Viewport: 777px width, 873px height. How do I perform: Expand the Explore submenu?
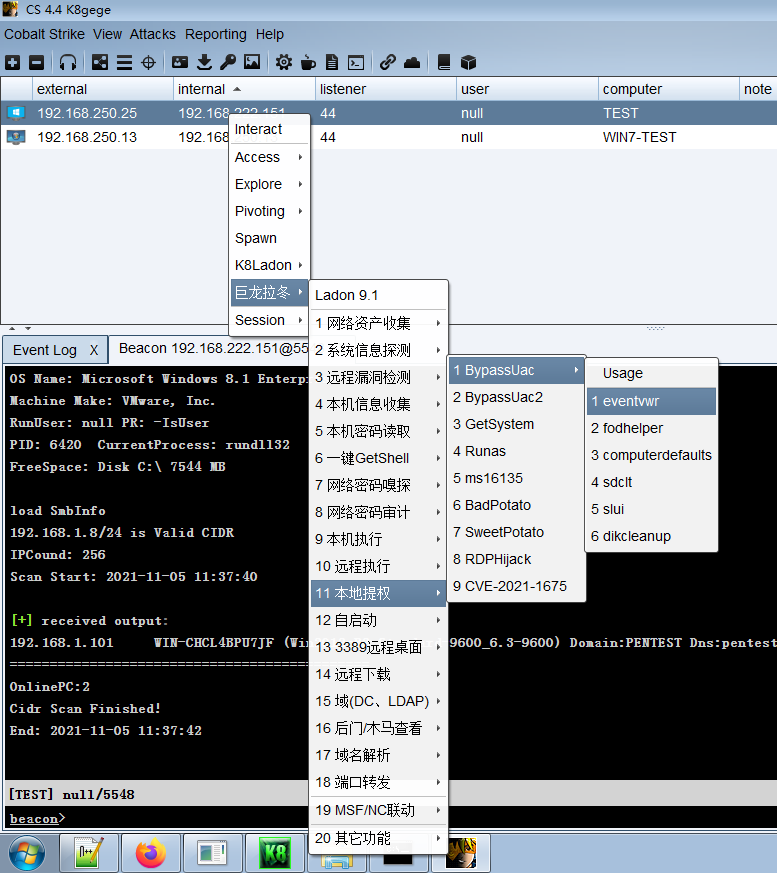pos(270,184)
